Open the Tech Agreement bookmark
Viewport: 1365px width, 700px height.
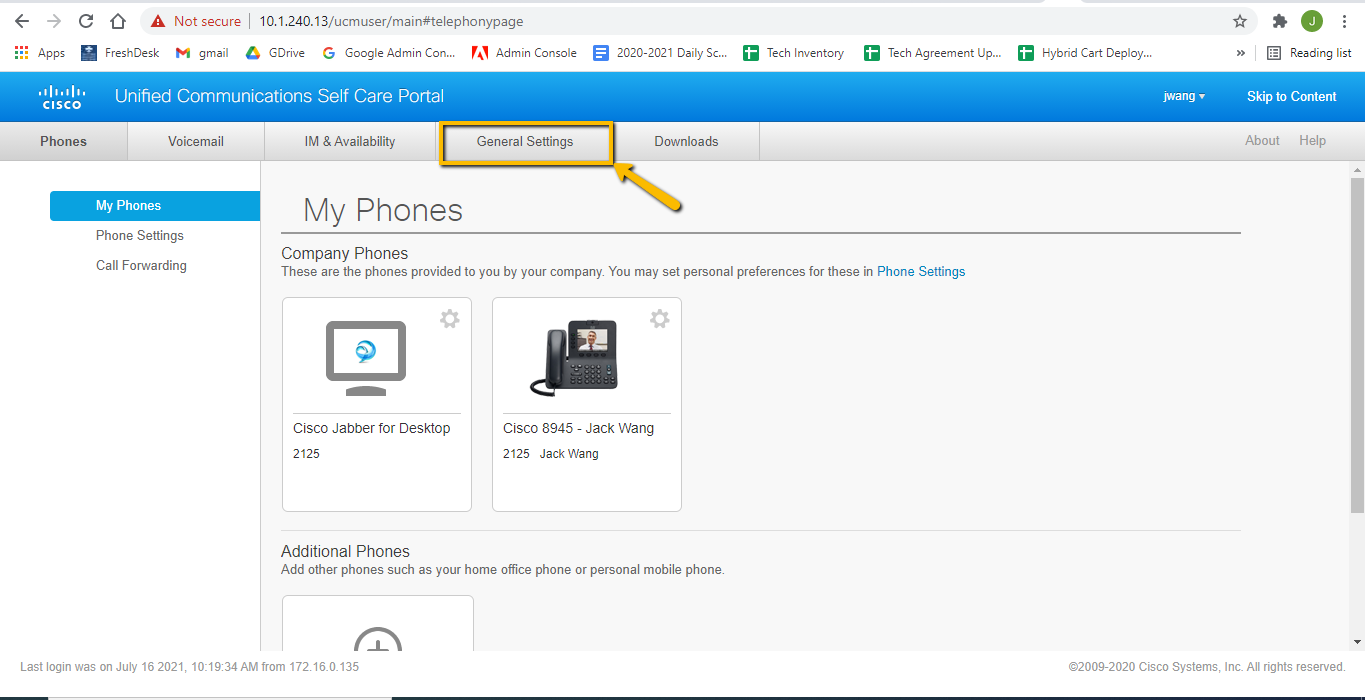point(933,53)
